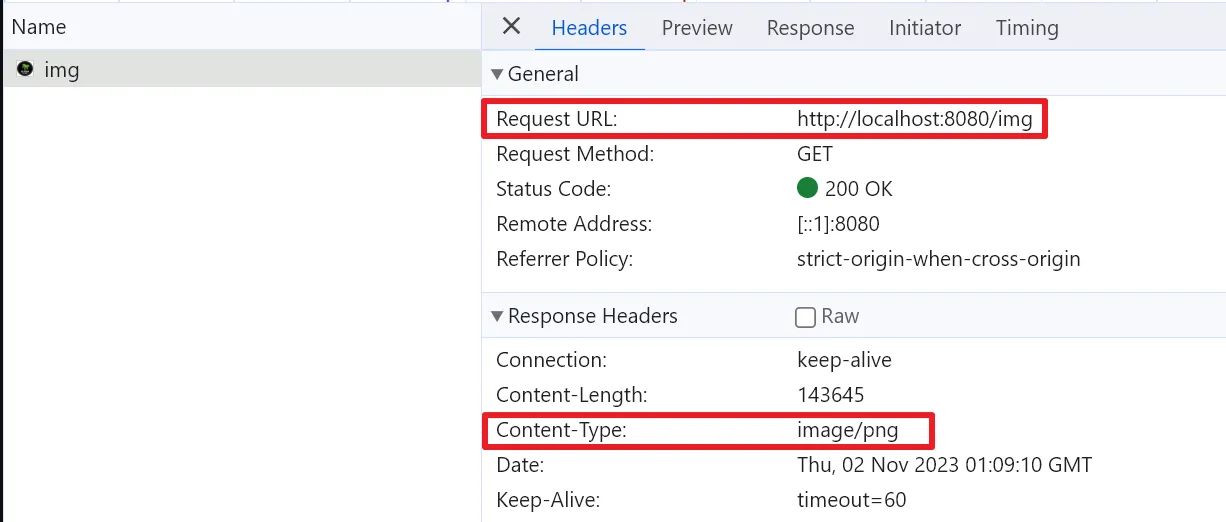Click the Connection keep-alive value
This screenshot has width=1226, height=522.
pos(844,360)
